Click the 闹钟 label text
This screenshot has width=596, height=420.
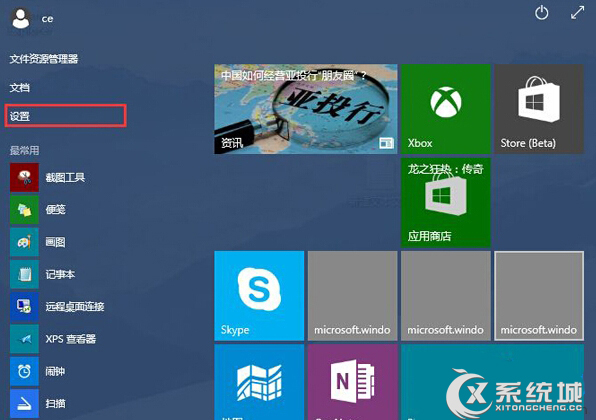click(x=55, y=371)
